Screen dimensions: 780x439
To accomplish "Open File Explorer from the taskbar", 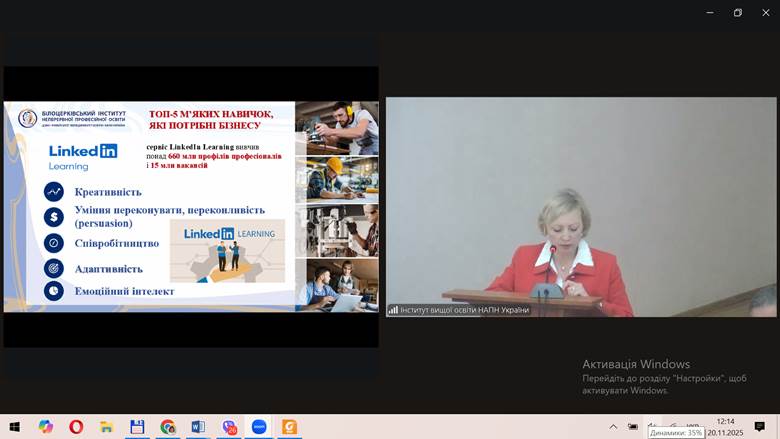I will [106, 426].
